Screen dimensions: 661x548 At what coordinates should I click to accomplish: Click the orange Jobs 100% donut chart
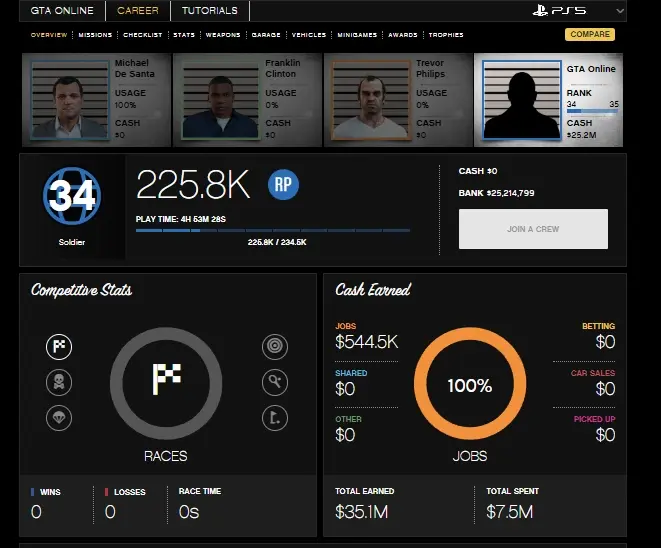click(x=470, y=384)
